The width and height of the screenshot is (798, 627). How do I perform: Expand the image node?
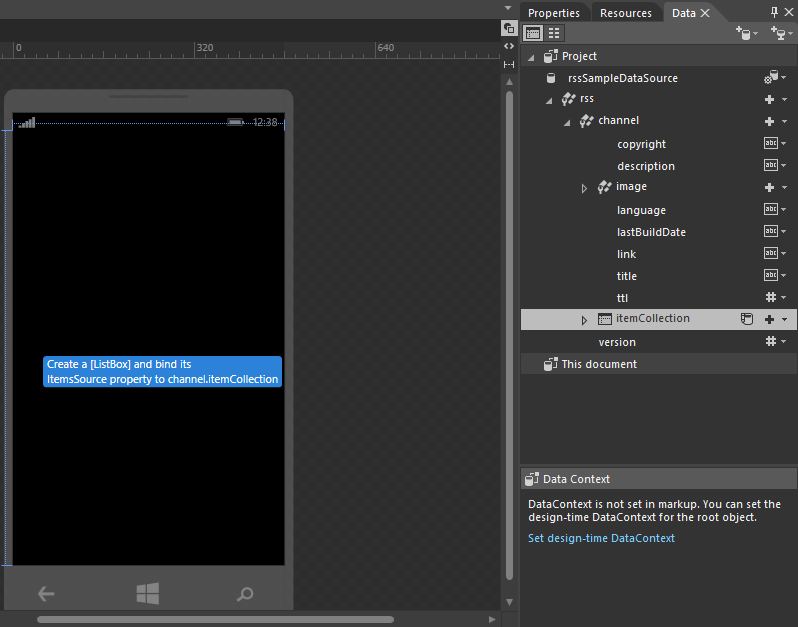[585, 188]
